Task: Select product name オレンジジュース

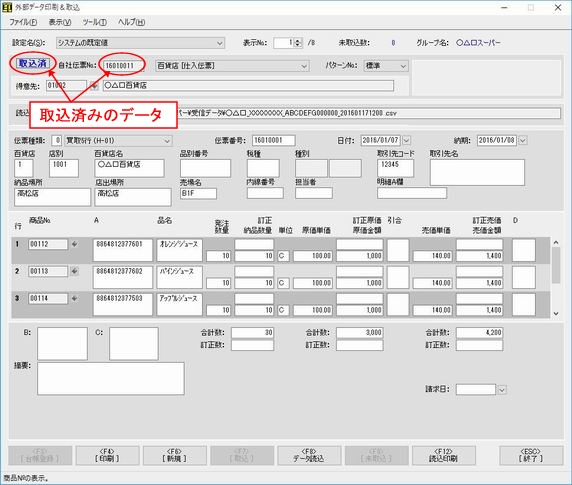Action: click(x=179, y=250)
